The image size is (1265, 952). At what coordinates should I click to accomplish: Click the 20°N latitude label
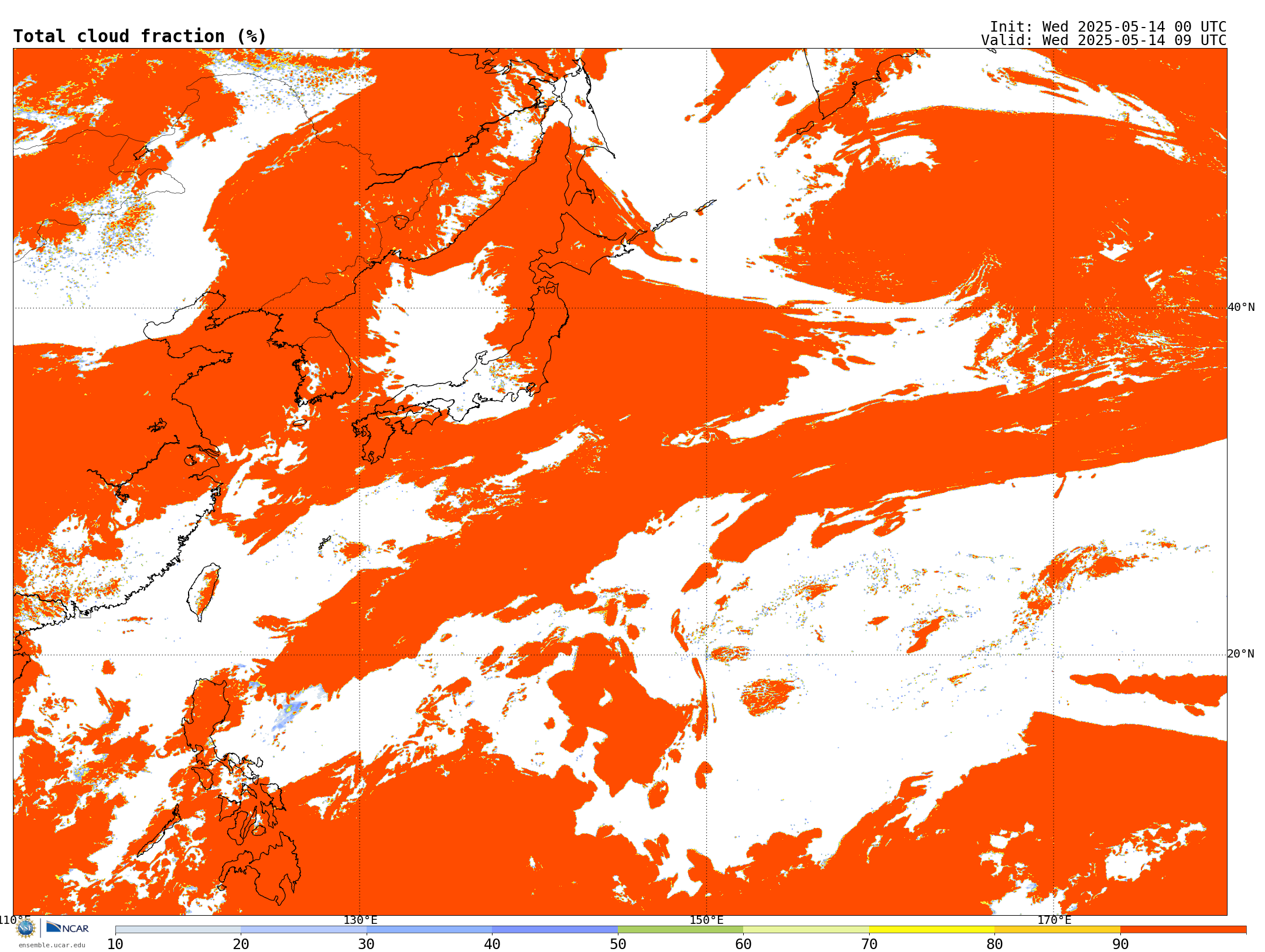pos(1241,654)
